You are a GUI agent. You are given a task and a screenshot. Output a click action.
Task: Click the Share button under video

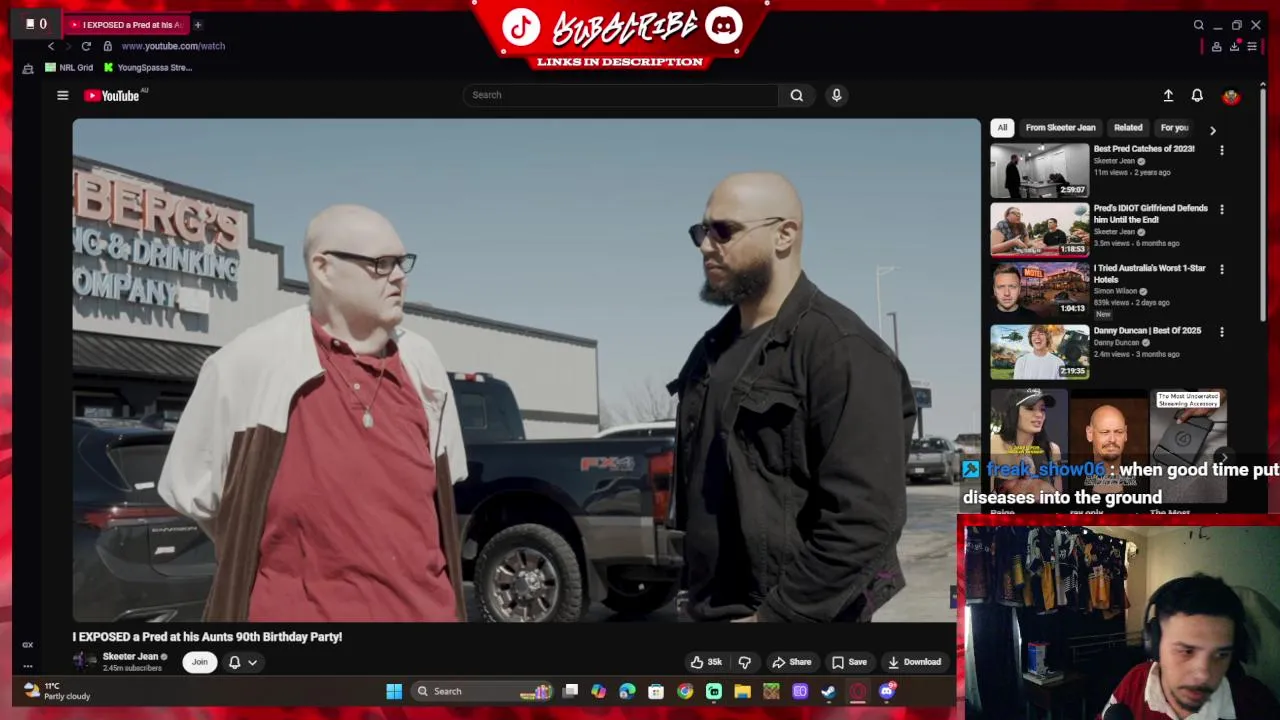[791, 662]
